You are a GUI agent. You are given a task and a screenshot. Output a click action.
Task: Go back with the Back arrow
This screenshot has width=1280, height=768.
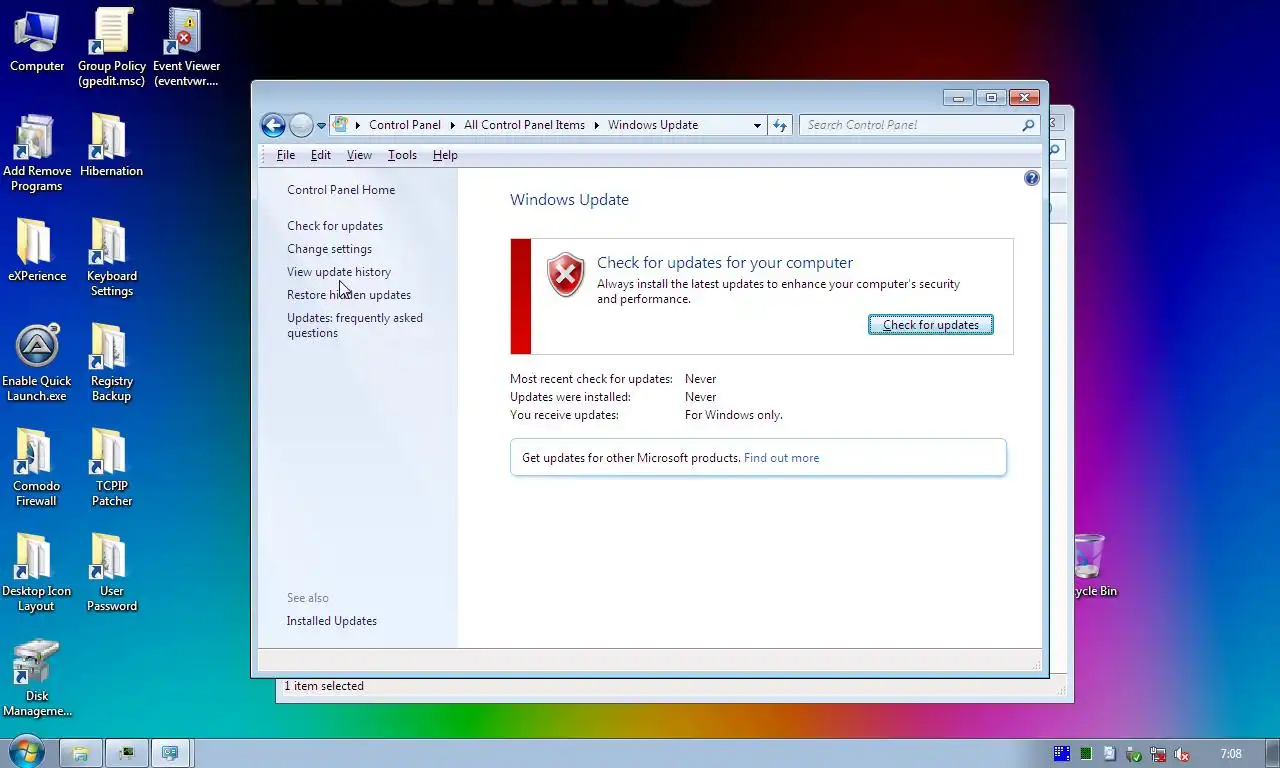(273, 125)
